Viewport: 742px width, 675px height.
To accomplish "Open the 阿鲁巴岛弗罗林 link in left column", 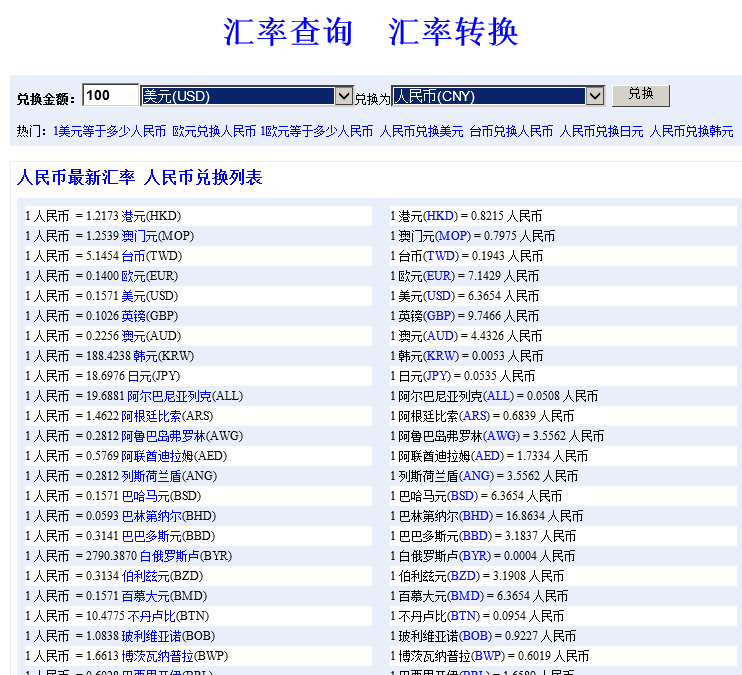I will click(163, 436).
